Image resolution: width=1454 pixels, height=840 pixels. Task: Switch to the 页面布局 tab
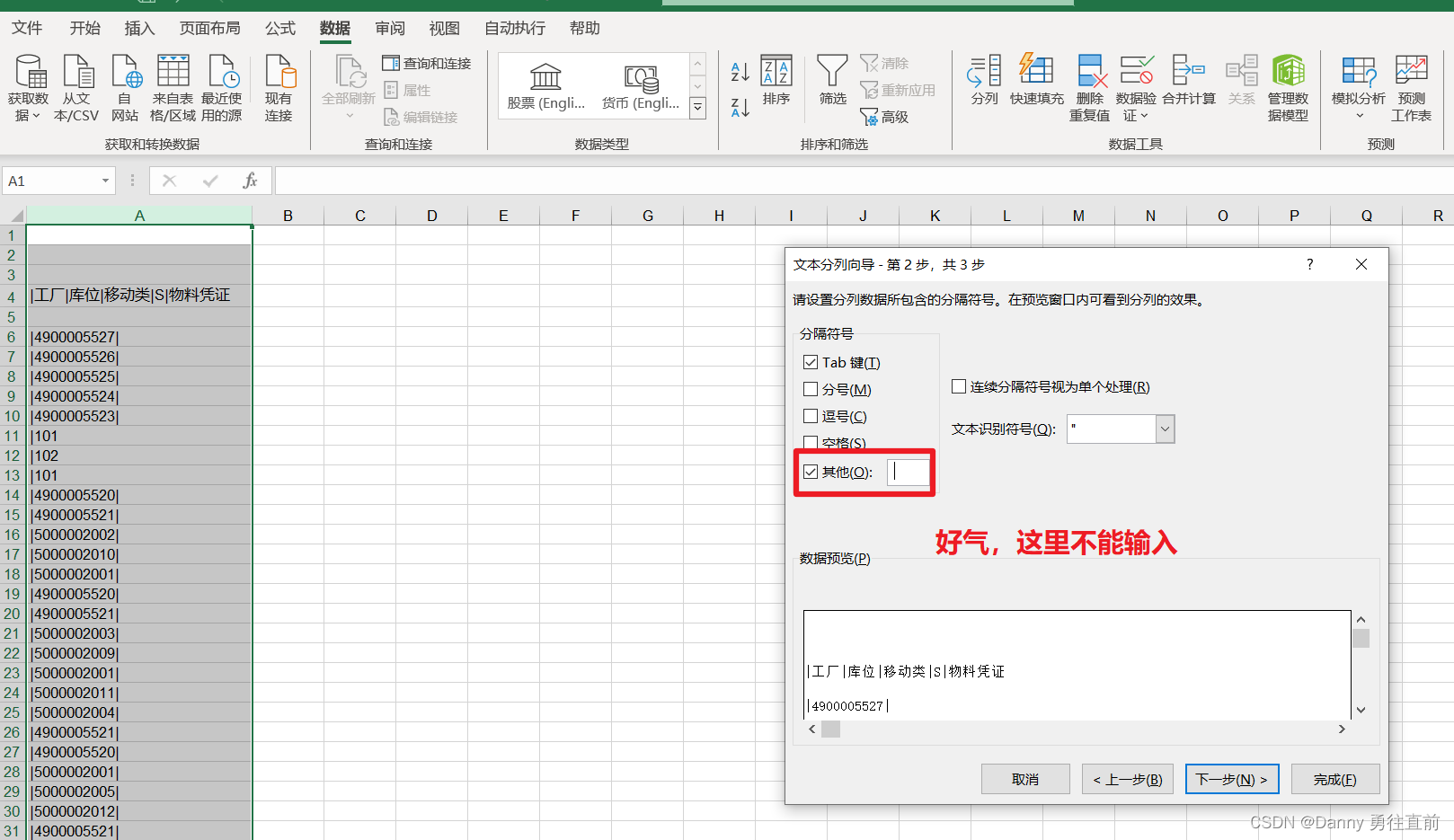210,28
